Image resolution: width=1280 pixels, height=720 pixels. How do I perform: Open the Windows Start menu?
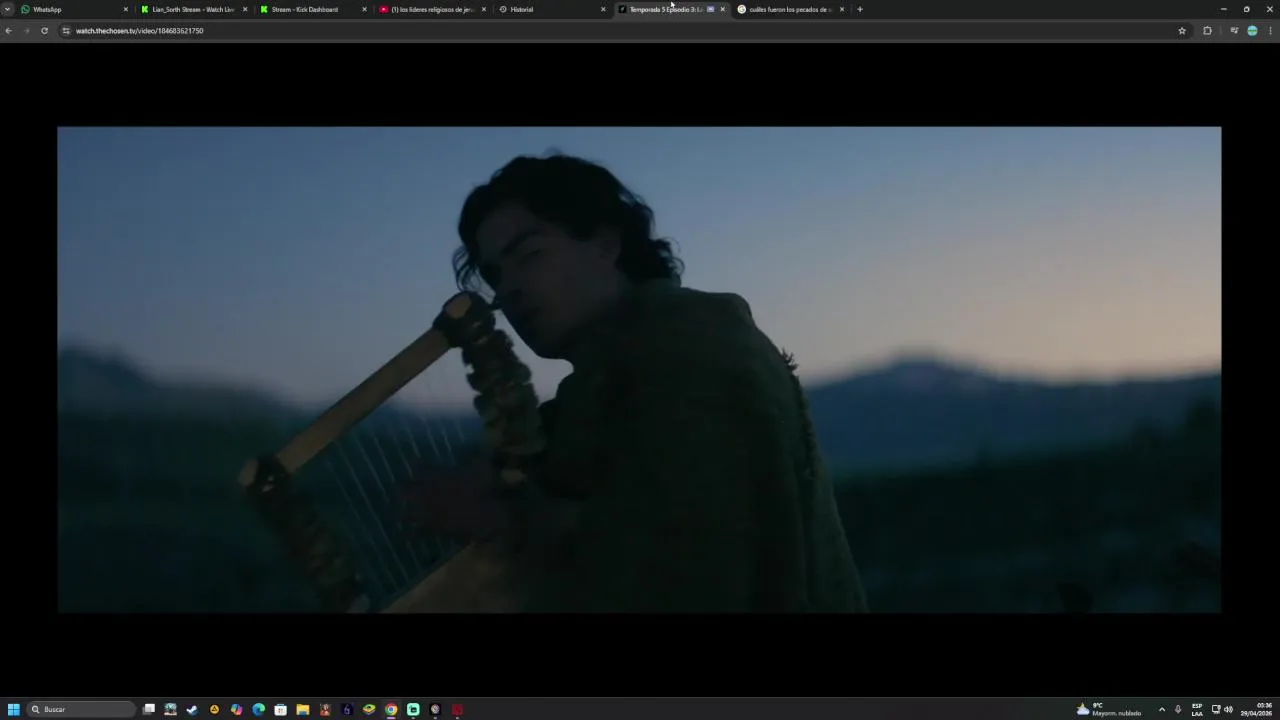pyautogui.click(x=14, y=709)
